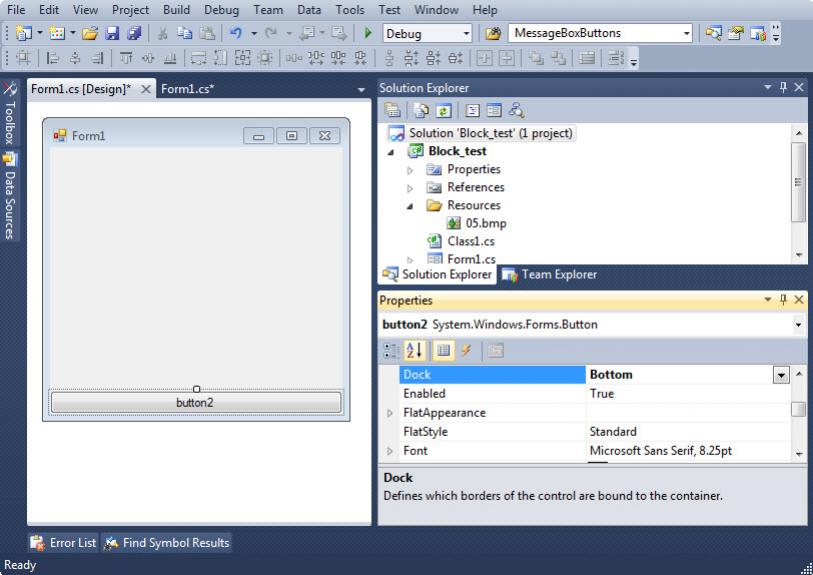
Task: Click the Solution Explorer window toolbar icon
Action: click(x=713, y=34)
